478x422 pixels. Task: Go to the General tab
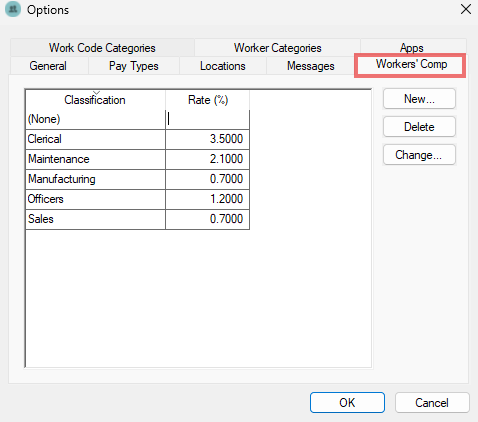pos(48,66)
